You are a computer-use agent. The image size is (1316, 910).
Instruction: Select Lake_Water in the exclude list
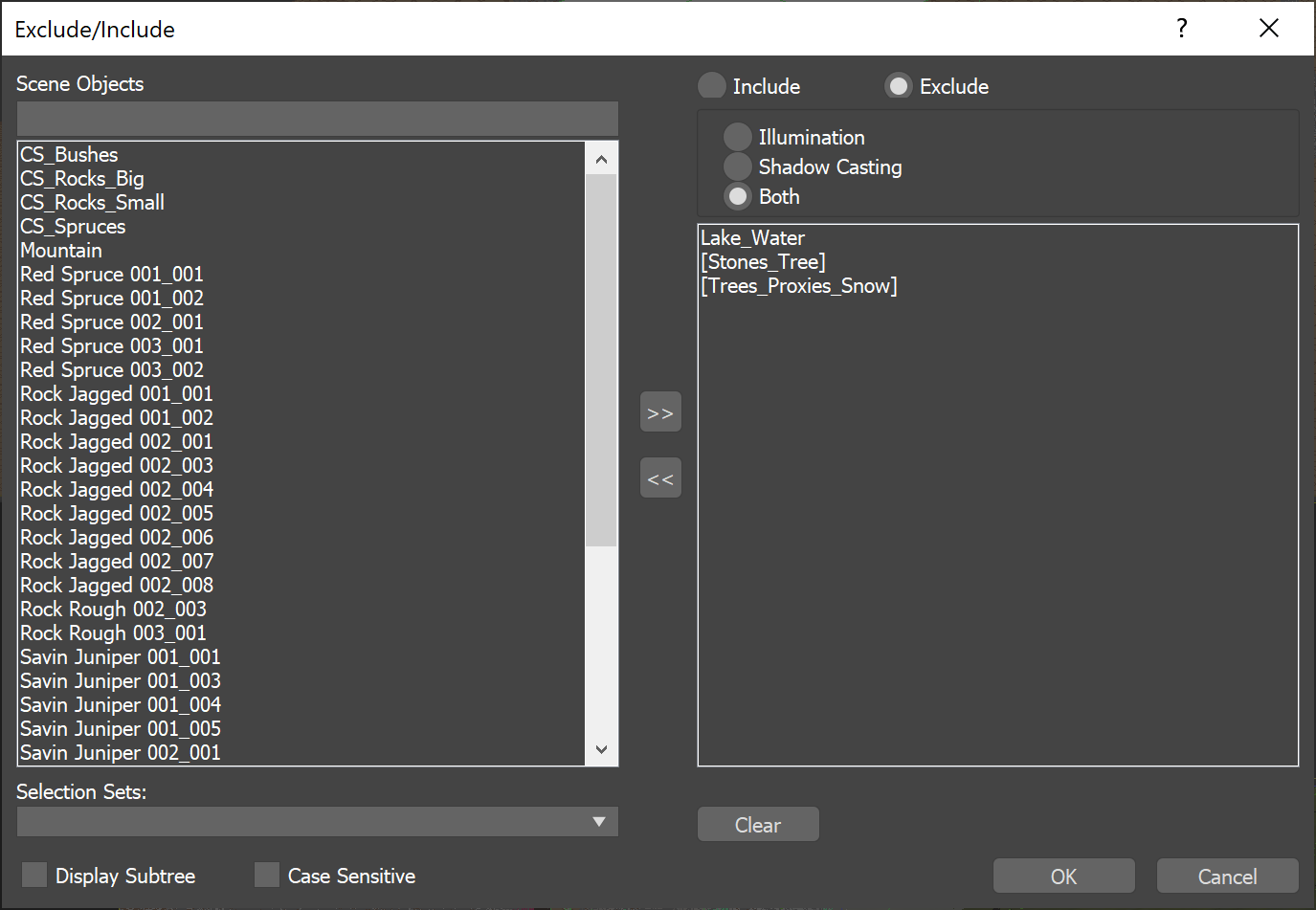point(753,237)
